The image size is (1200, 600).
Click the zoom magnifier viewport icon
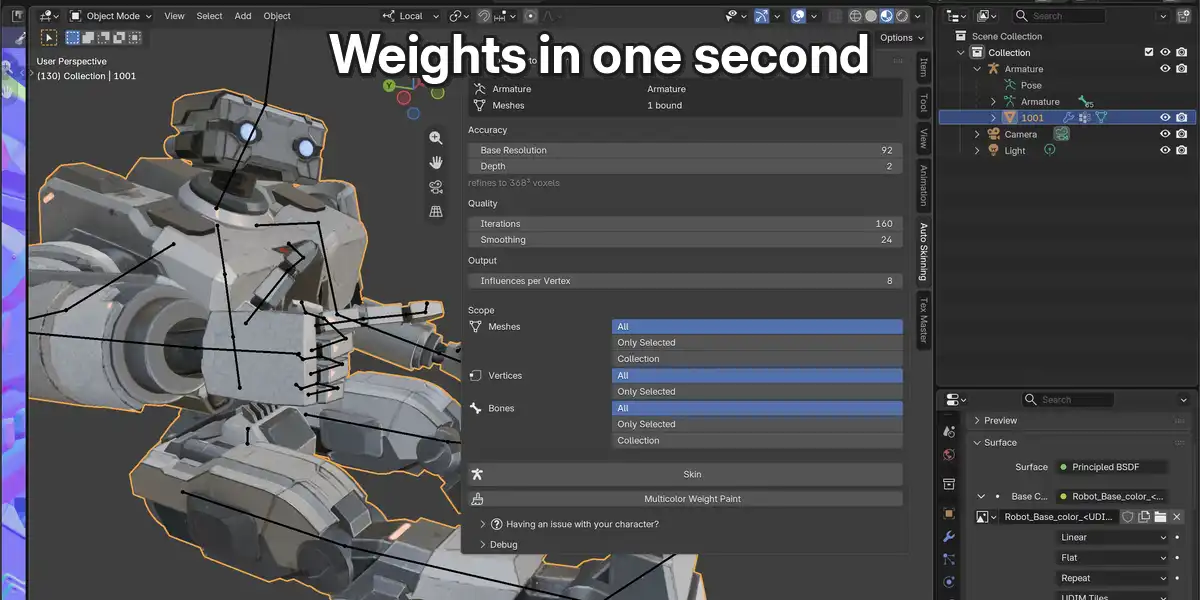436,138
